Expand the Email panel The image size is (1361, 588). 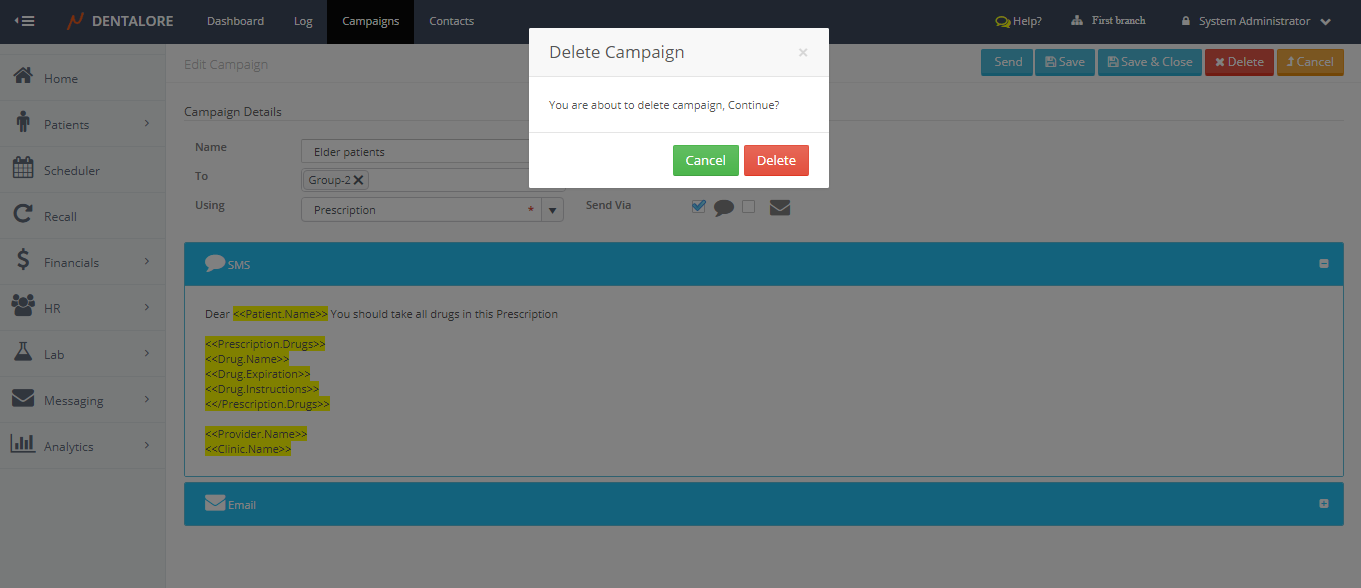pyautogui.click(x=1323, y=504)
